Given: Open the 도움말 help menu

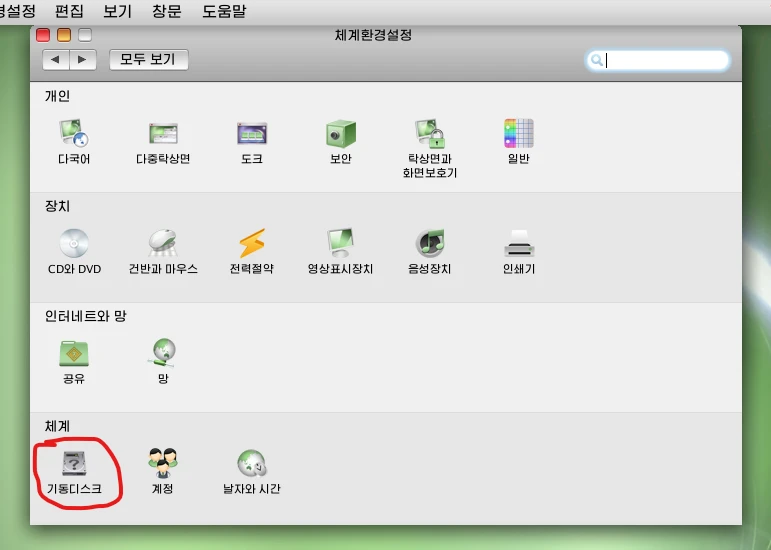Looking at the screenshot, I should pyautogui.click(x=224, y=11).
